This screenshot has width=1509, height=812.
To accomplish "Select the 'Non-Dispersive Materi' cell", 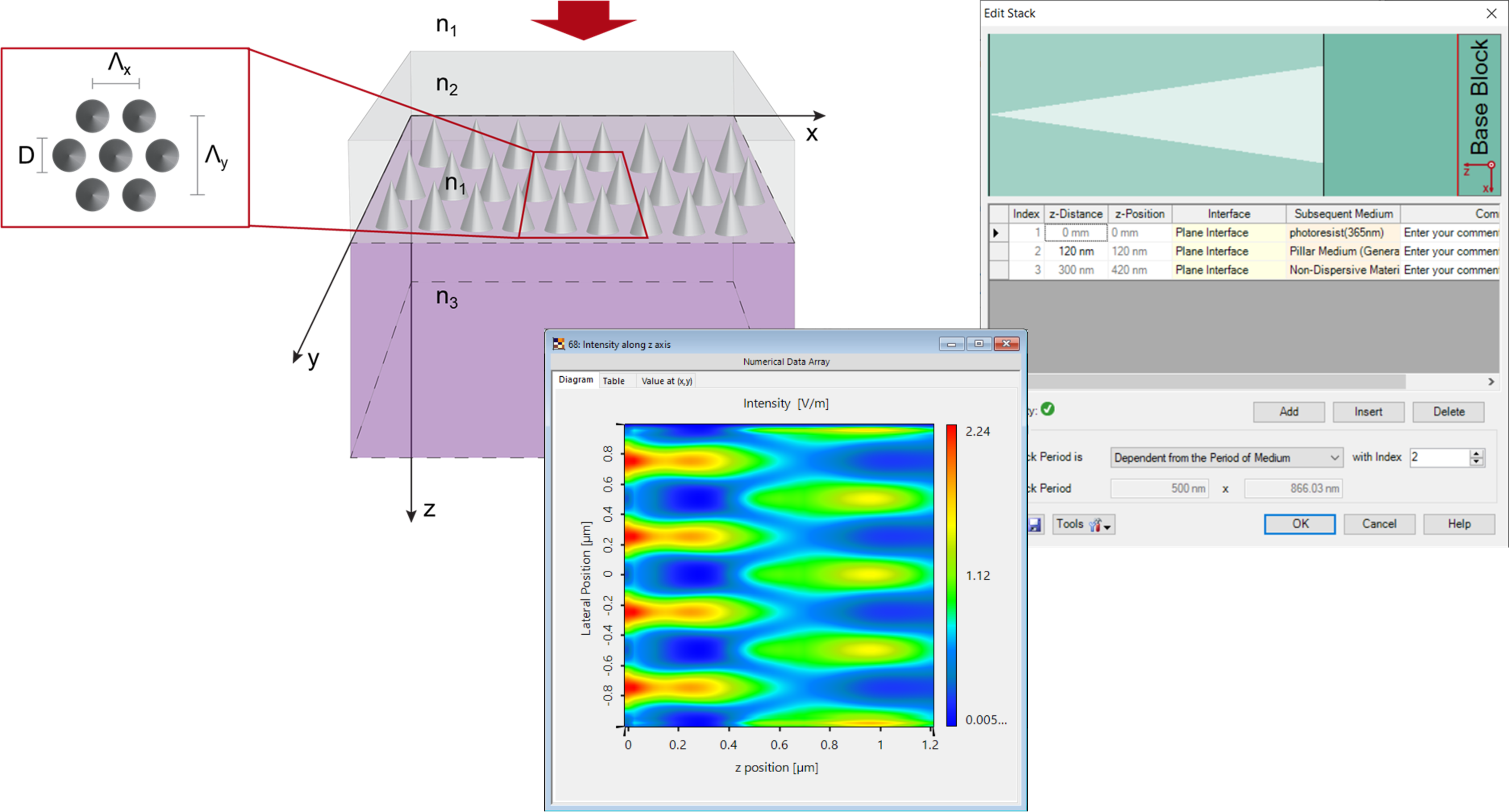I will (1343, 270).
